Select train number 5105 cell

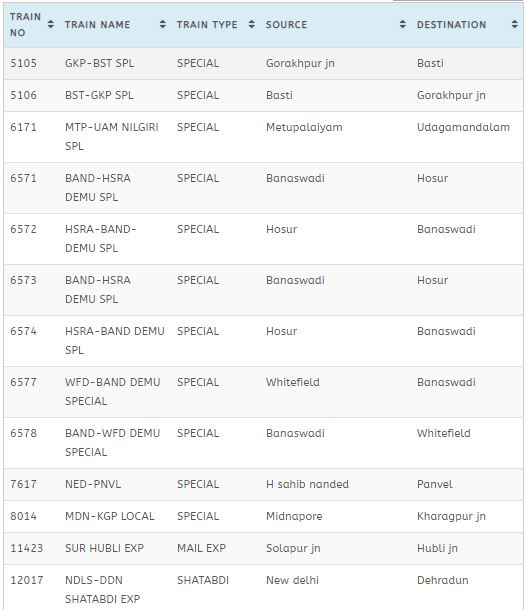click(24, 63)
